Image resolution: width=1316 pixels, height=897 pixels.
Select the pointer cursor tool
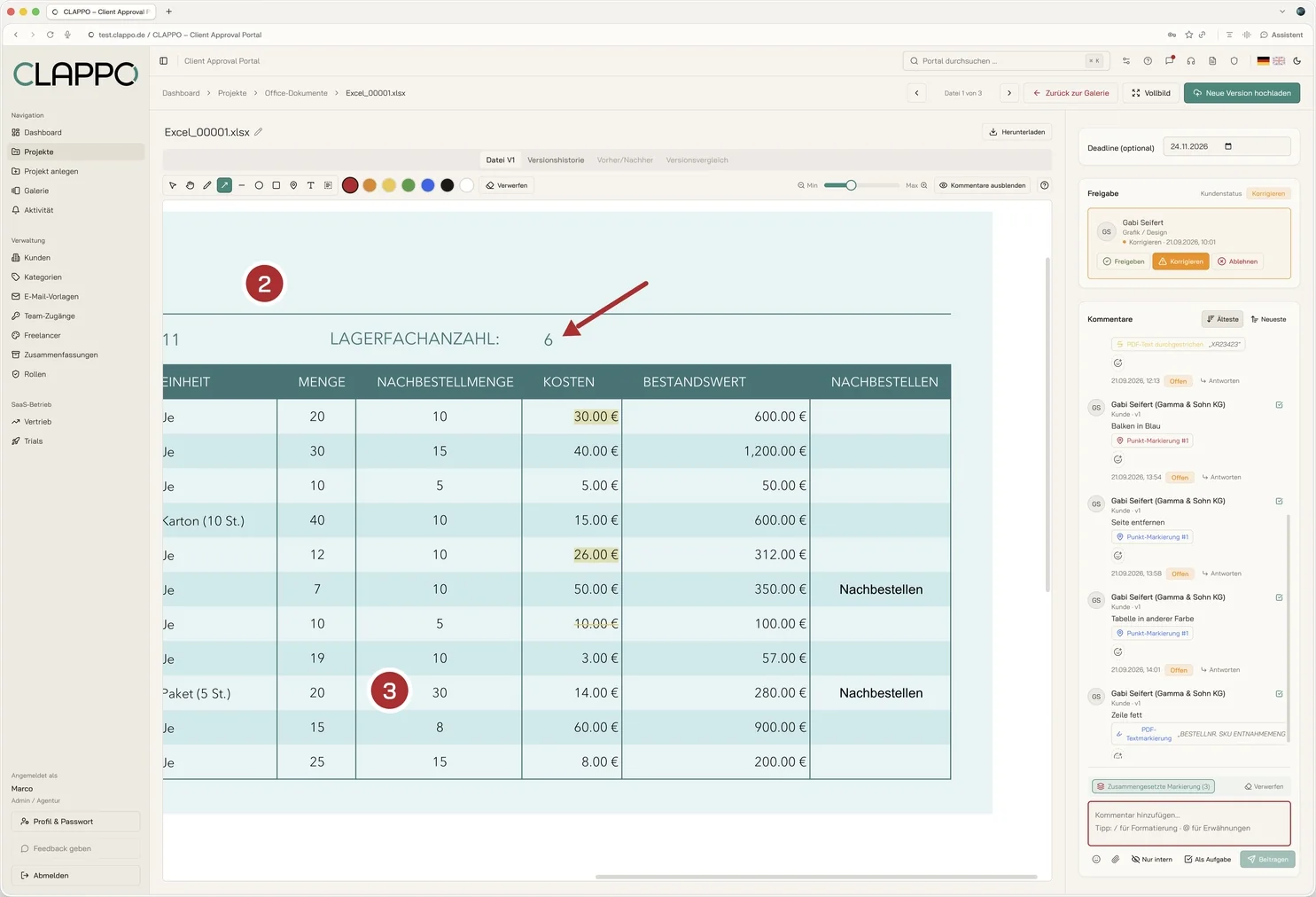point(173,185)
